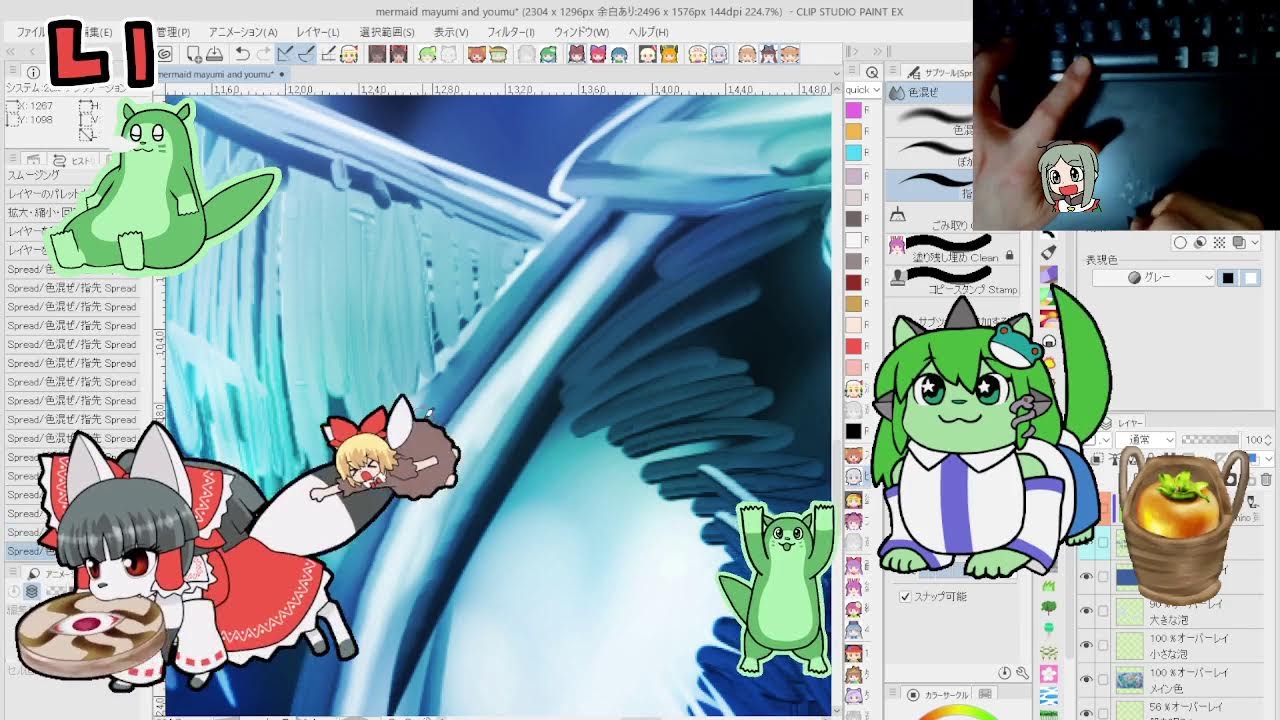Screen dimensions: 1280x720
Task: Select the 色混 soft blend brush stroke
Action: (x=930, y=121)
